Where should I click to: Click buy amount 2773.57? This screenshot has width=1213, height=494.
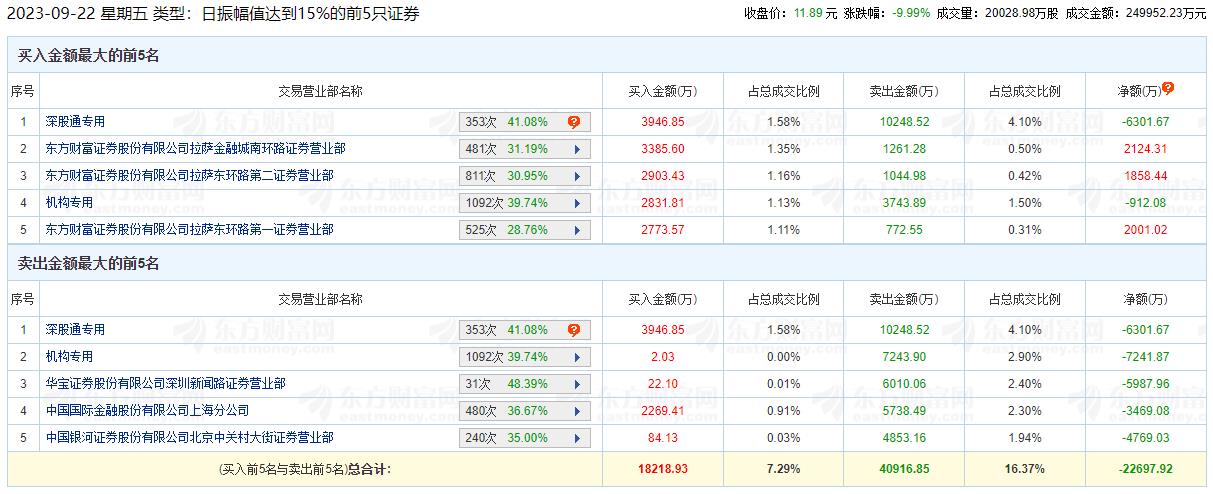pos(662,230)
